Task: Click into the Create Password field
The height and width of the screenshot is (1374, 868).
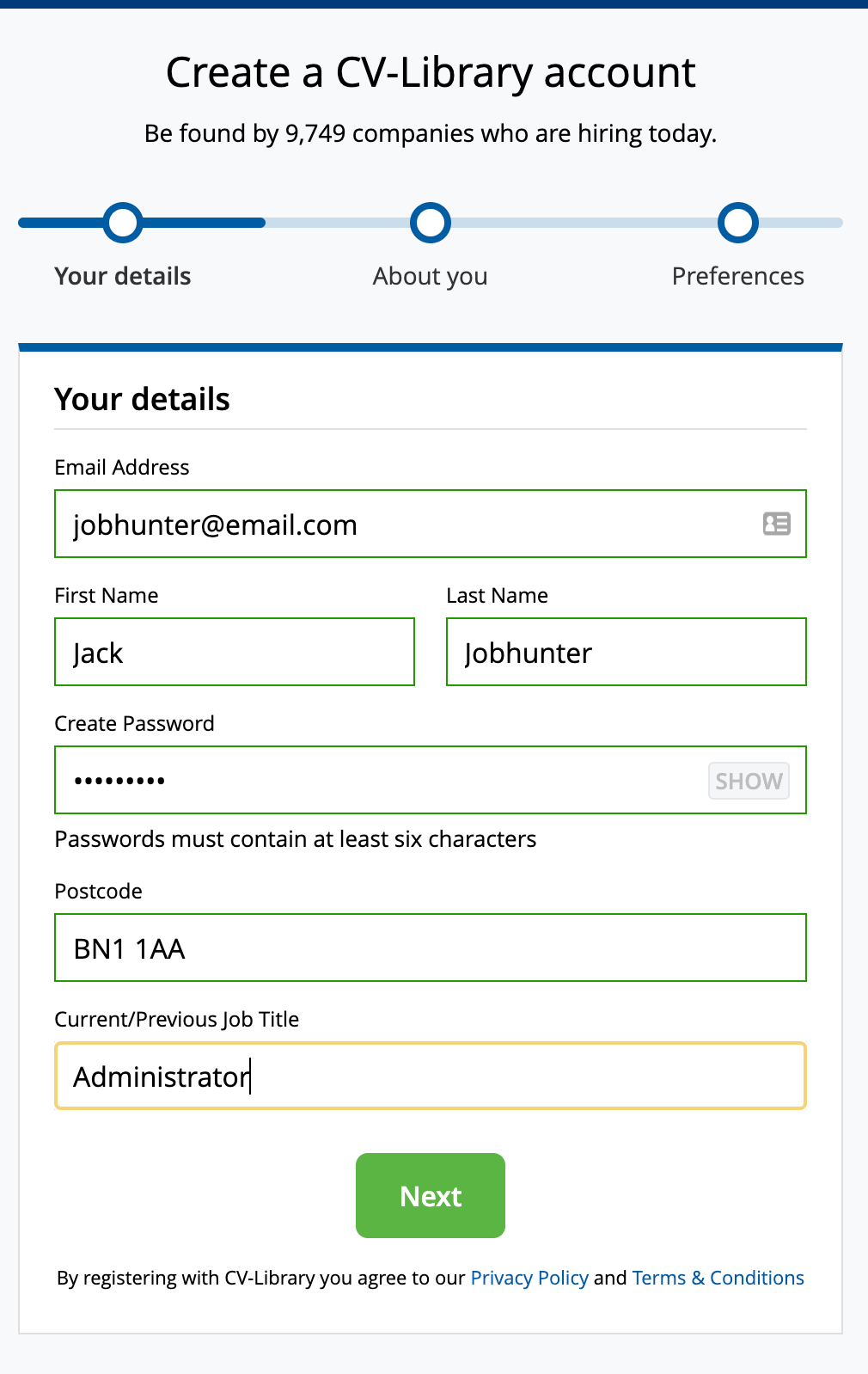Action: 378,780
